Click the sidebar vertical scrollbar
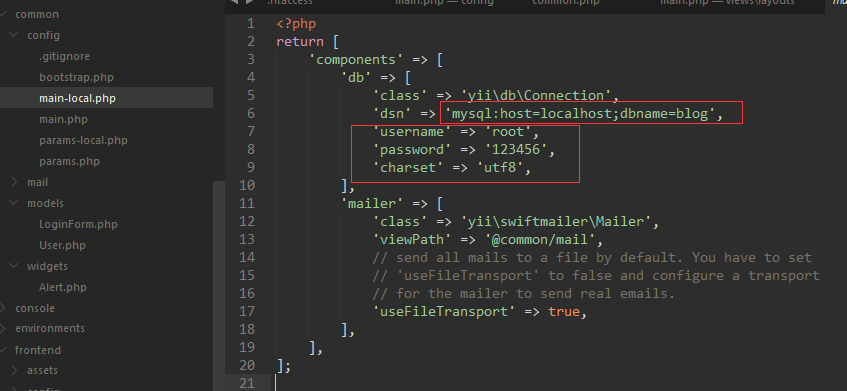847x391 pixels. coord(219,286)
